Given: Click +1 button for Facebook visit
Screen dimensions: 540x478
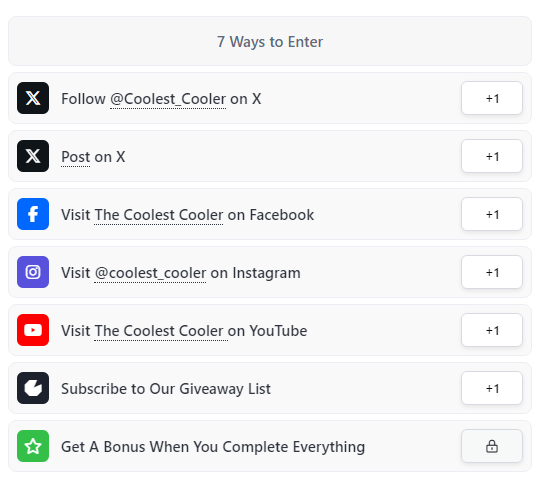Looking at the screenshot, I should click(x=492, y=214).
